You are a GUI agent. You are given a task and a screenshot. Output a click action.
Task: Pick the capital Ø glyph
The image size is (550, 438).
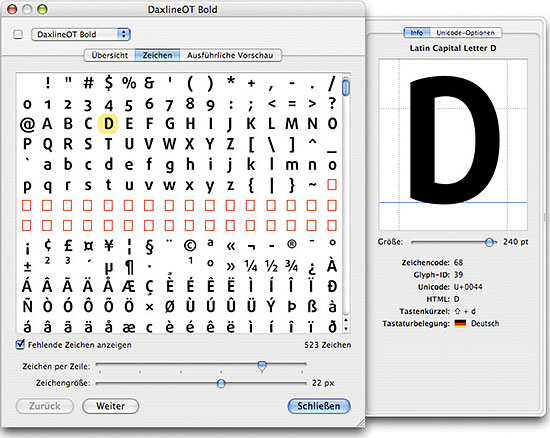pyautogui.click(x=169, y=306)
